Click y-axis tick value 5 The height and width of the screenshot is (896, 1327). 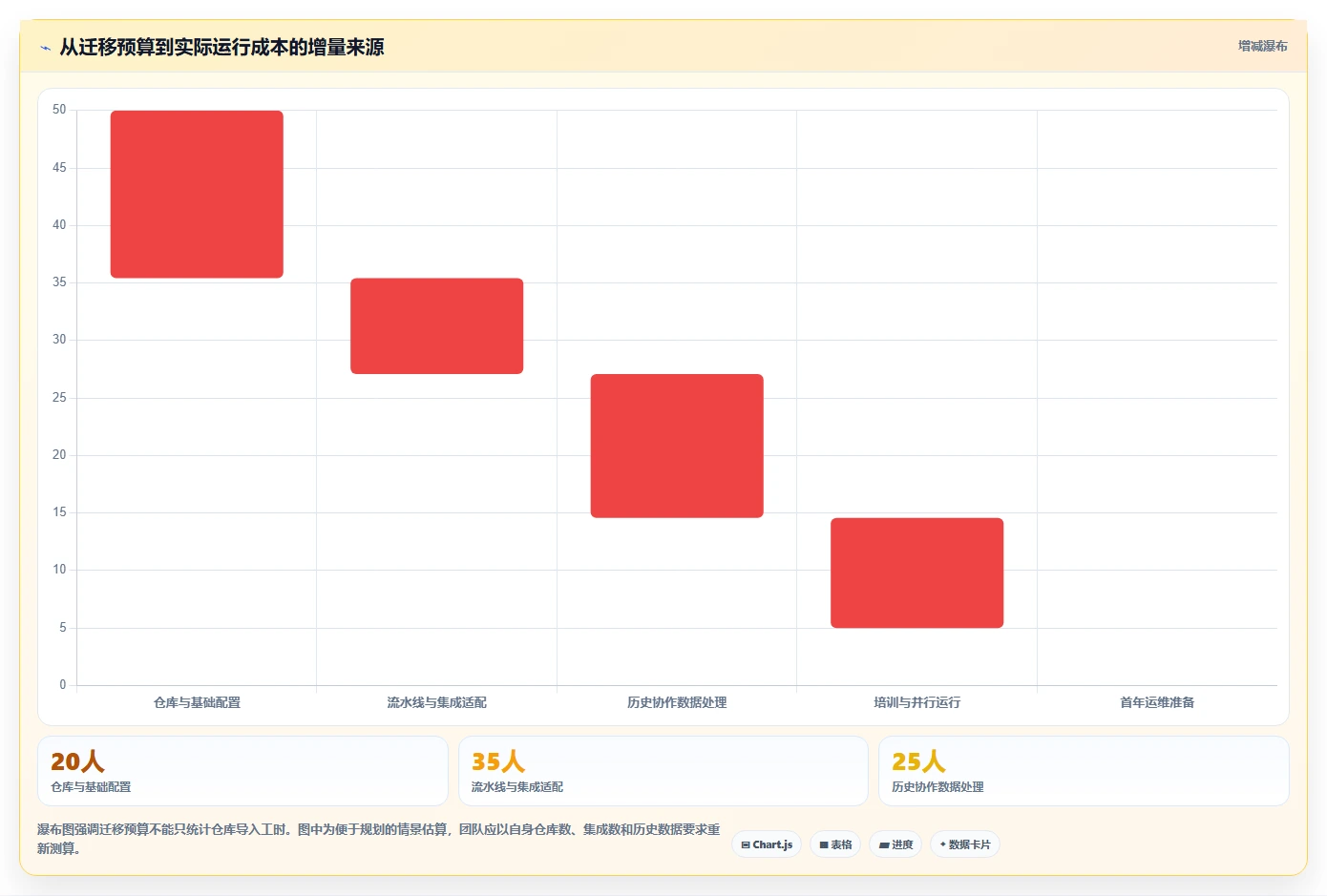click(x=63, y=628)
